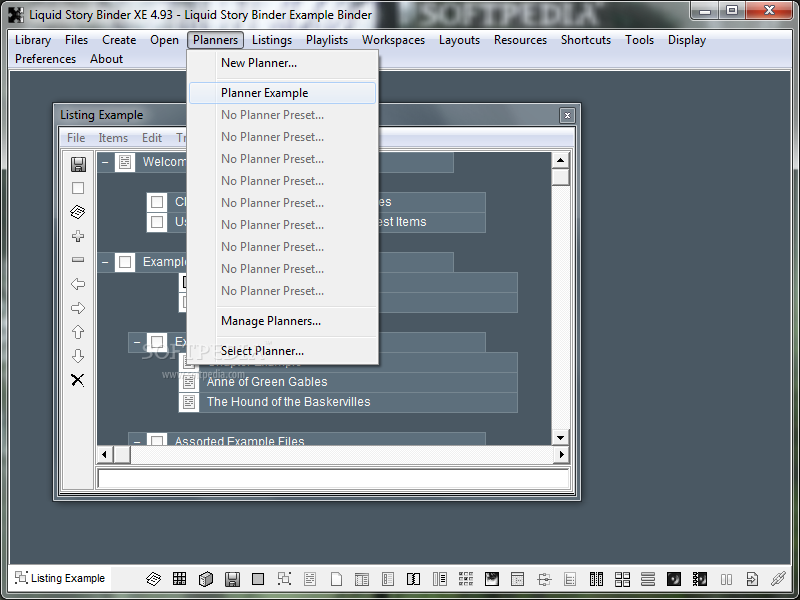Click the stacked pages icon in bottom toolbar
The image size is (800, 600).
[x=154, y=579]
